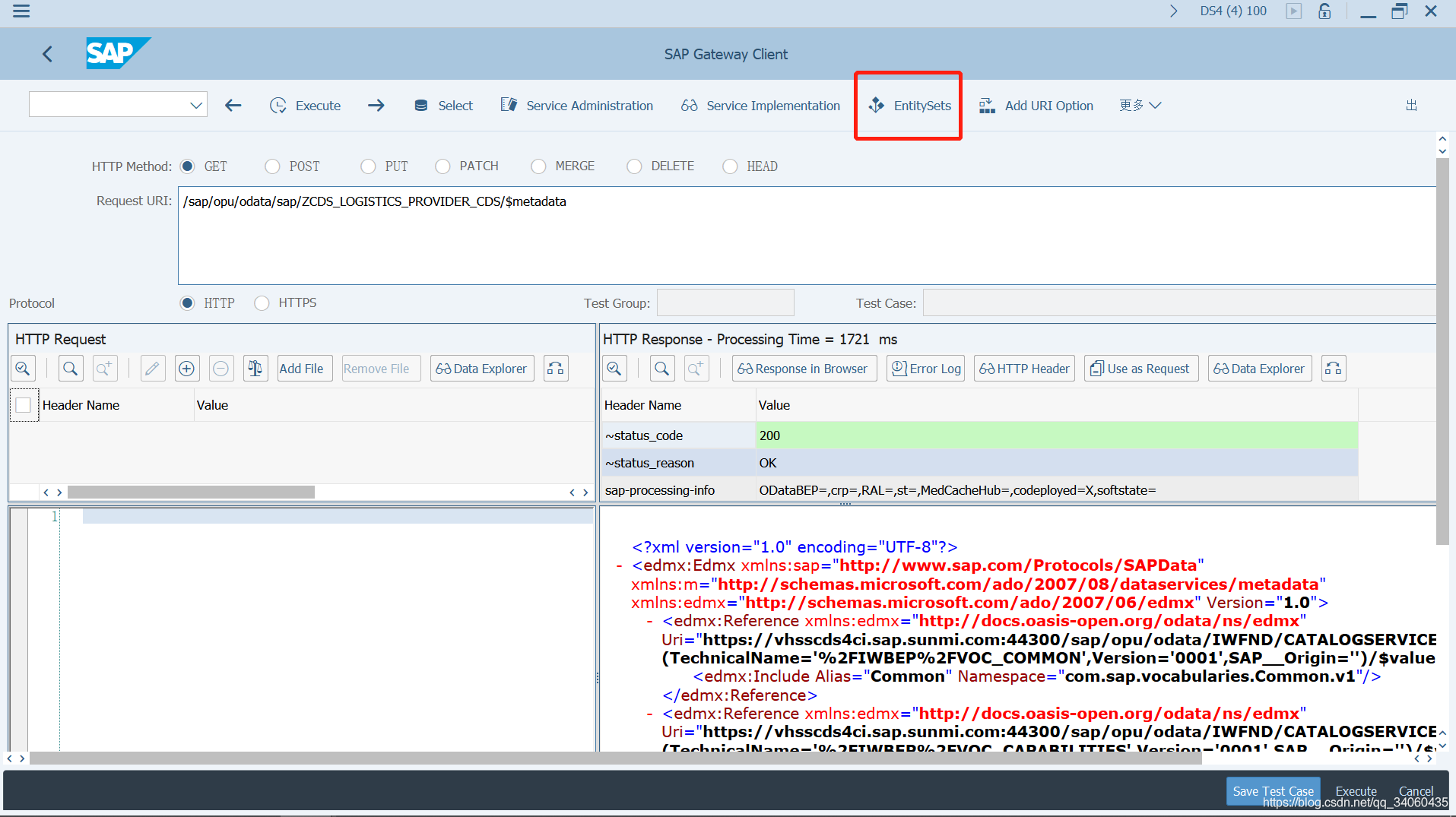Click the lock icon in the title bar
Image resolution: width=1456 pixels, height=817 pixels.
[x=1324, y=11]
